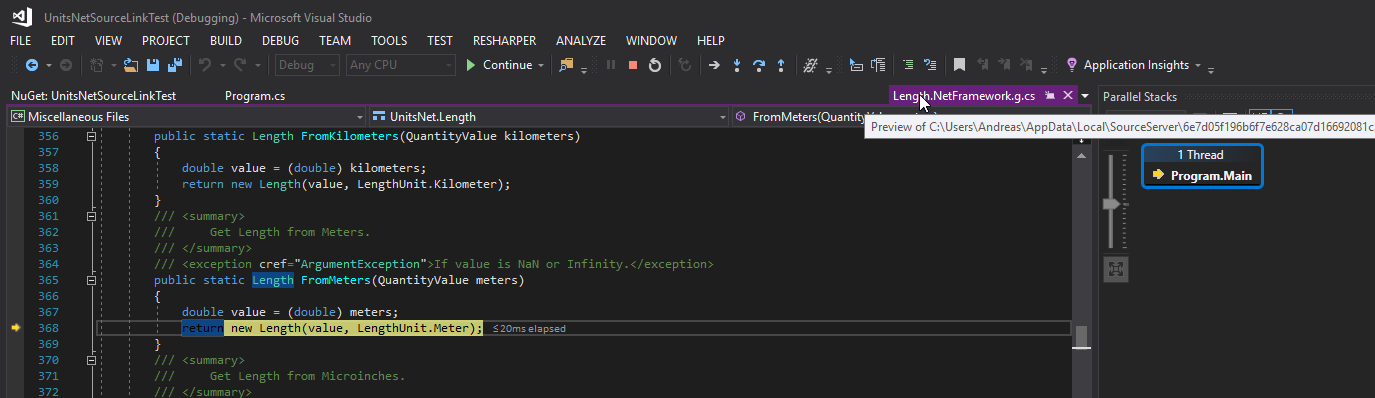This screenshot has height=398, width=1375.
Task: Switch to the Program.cs tab
Action: tap(255, 96)
